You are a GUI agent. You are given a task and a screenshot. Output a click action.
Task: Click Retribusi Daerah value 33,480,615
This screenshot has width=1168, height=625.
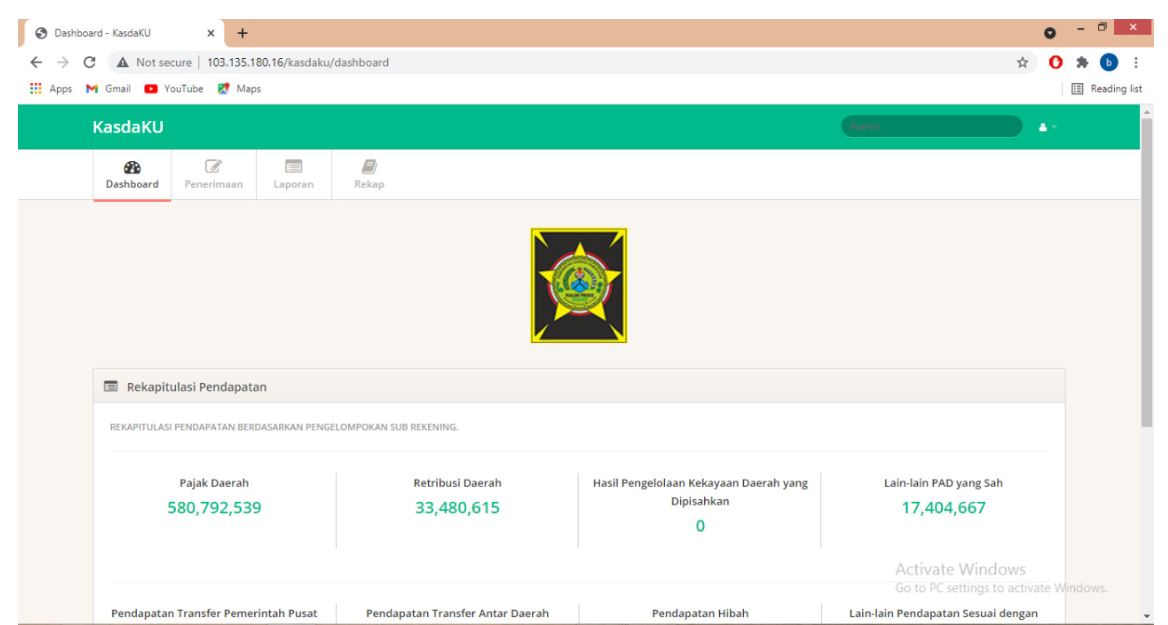coord(457,507)
